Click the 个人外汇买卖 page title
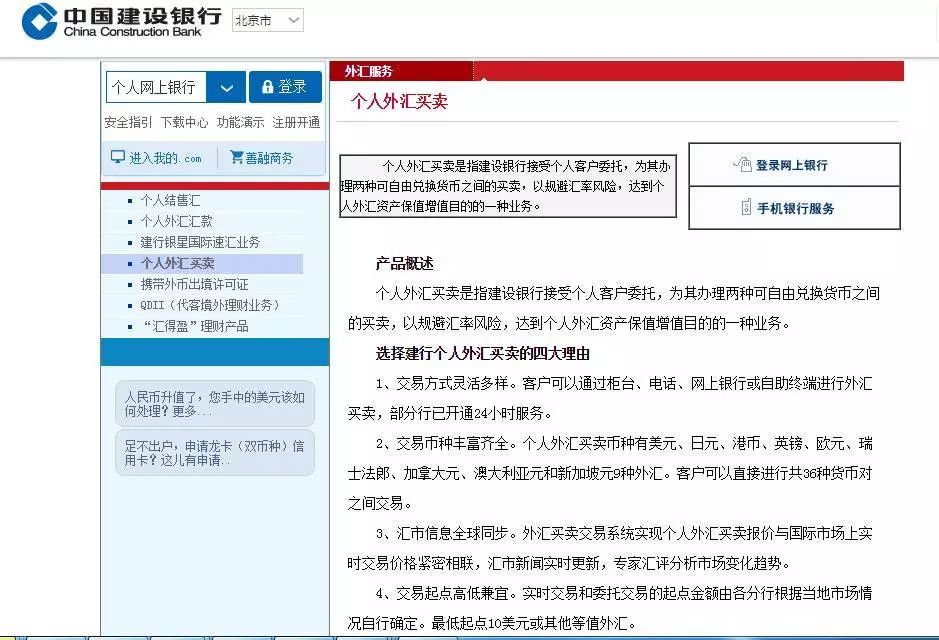This screenshot has width=939, height=640. coord(399,101)
